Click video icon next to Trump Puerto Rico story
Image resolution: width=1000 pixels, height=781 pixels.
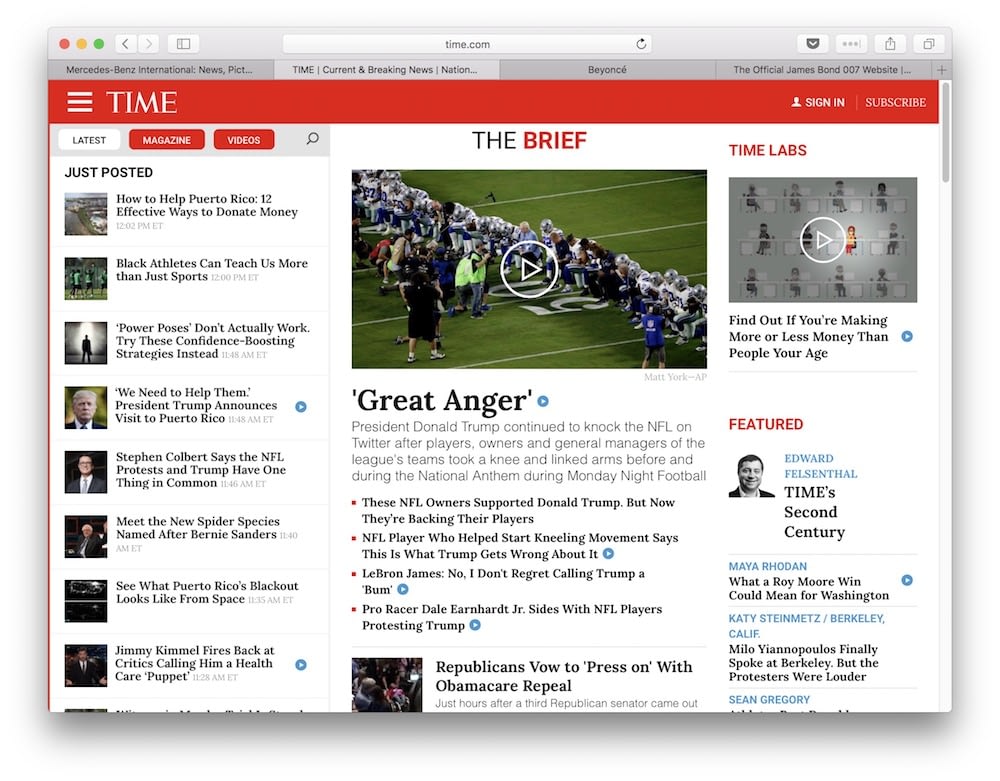301,407
